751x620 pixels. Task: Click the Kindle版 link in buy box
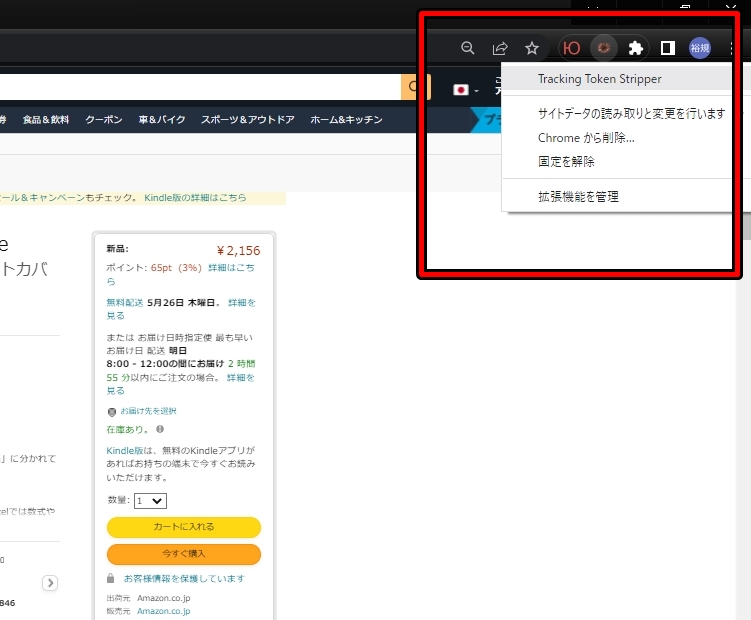click(x=125, y=450)
